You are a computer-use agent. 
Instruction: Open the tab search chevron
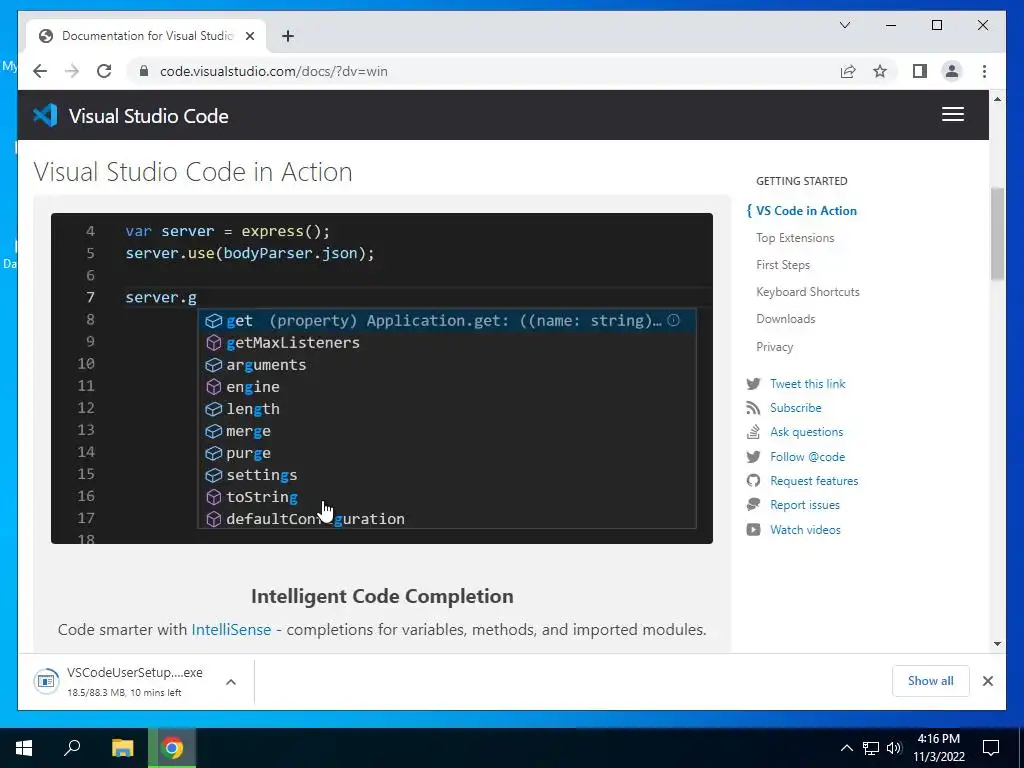coord(844,25)
